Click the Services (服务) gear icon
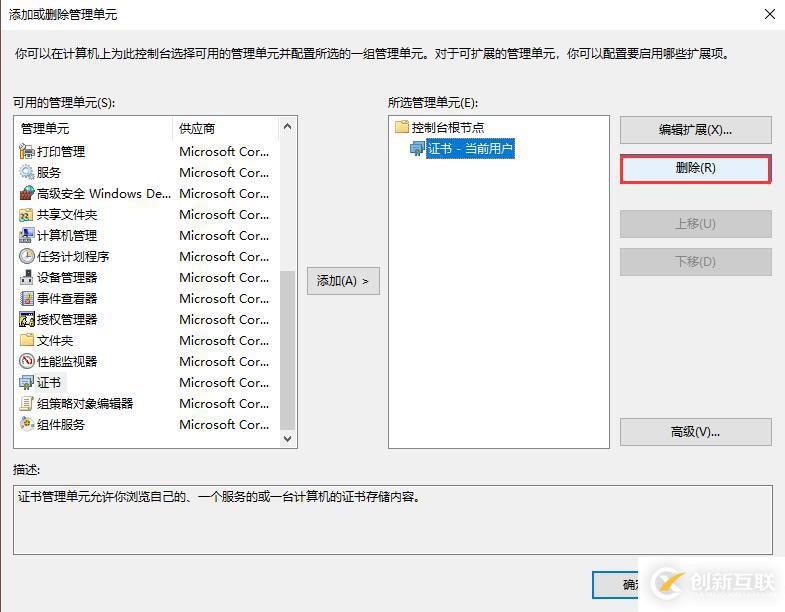Screen dimensions: 785x612 (x=26, y=172)
